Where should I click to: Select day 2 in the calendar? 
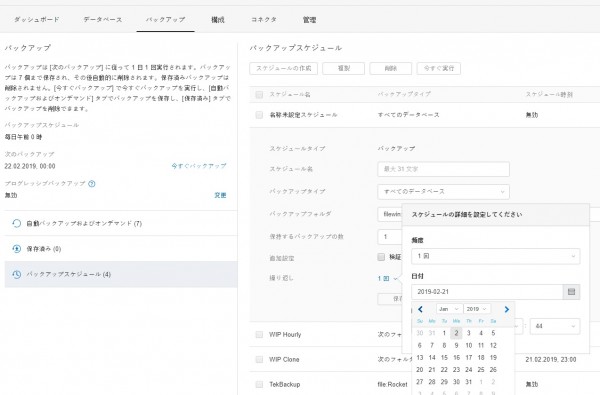pyautogui.click(x=456, y=333)
